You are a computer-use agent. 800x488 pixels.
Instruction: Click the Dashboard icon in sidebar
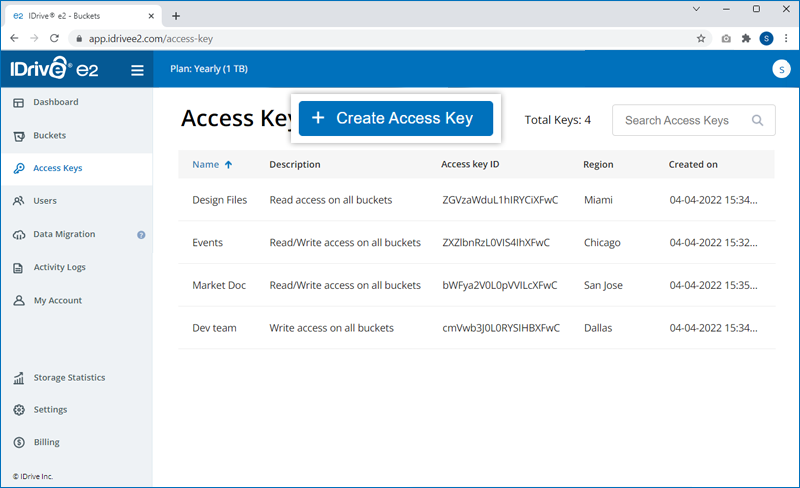(18, 103)
